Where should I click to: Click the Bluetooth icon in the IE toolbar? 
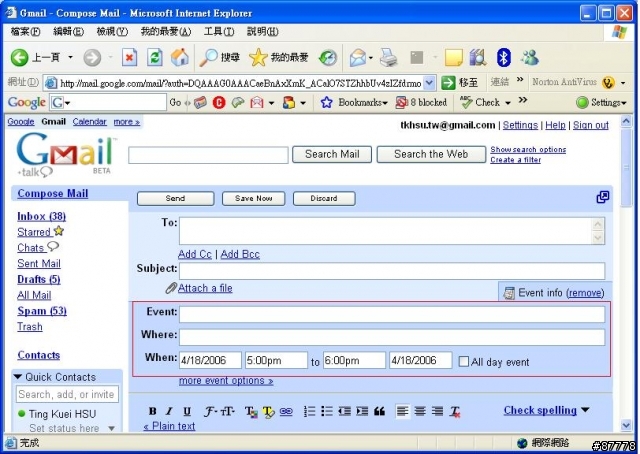pyautogui.click(x=504, y=58)
